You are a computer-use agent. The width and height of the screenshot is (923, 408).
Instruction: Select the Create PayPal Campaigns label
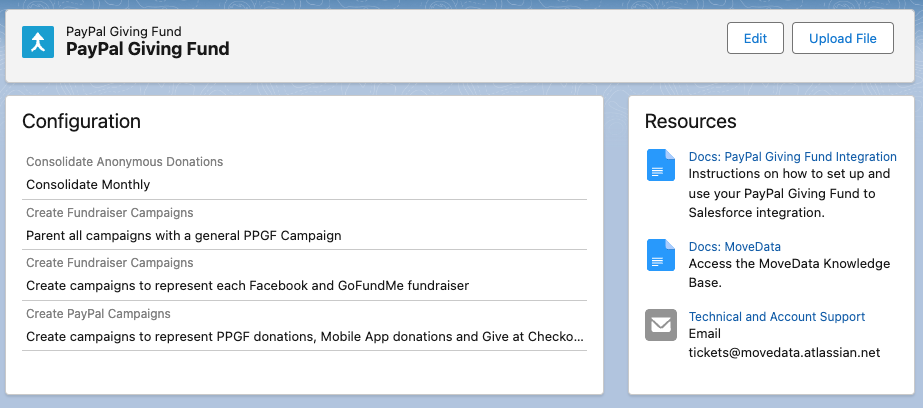tap(98, 313)
